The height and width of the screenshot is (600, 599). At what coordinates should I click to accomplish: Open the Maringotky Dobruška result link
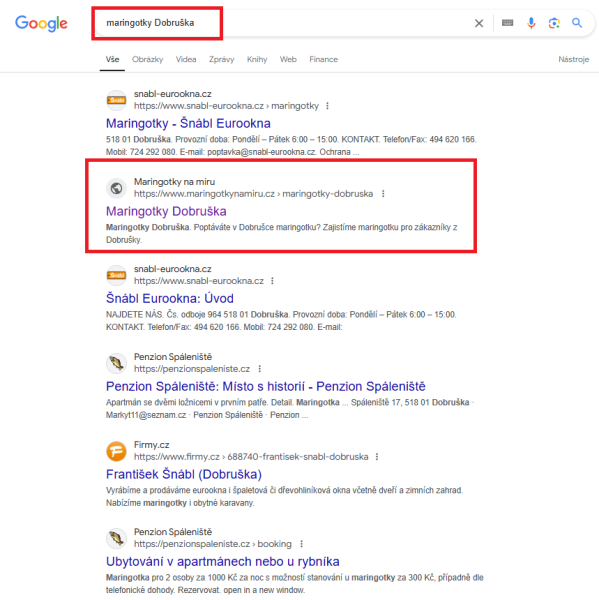166,211
